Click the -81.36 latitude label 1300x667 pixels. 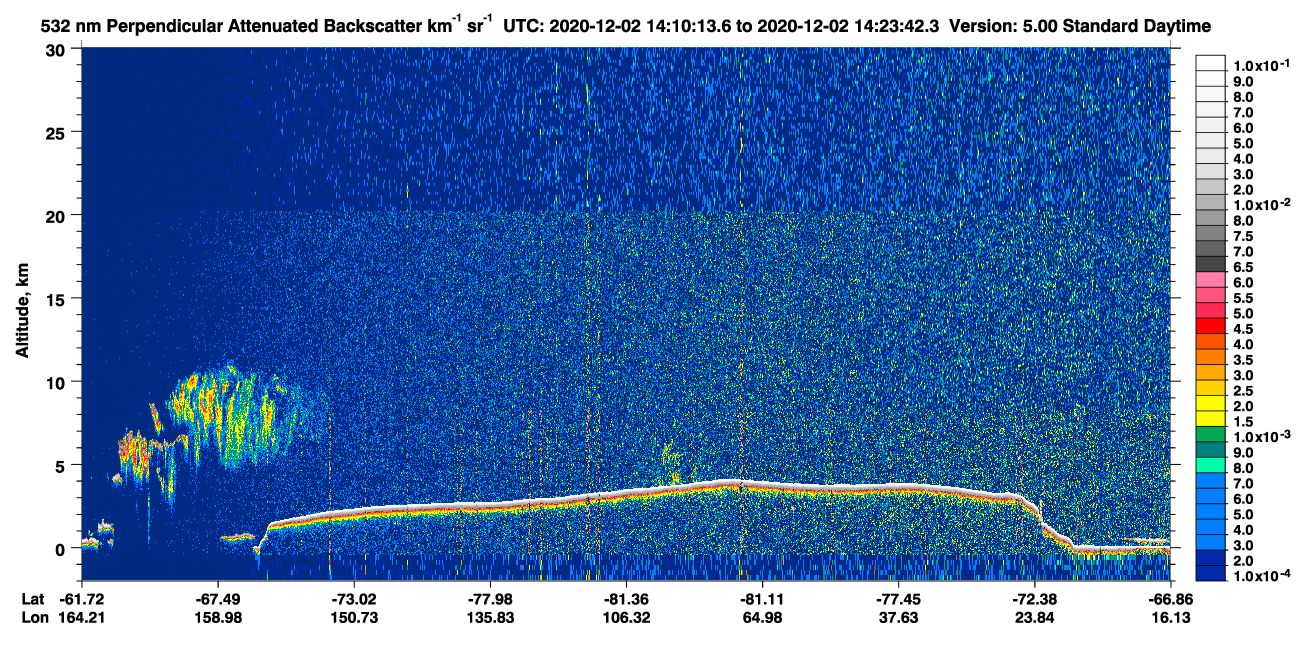point(626,599)
